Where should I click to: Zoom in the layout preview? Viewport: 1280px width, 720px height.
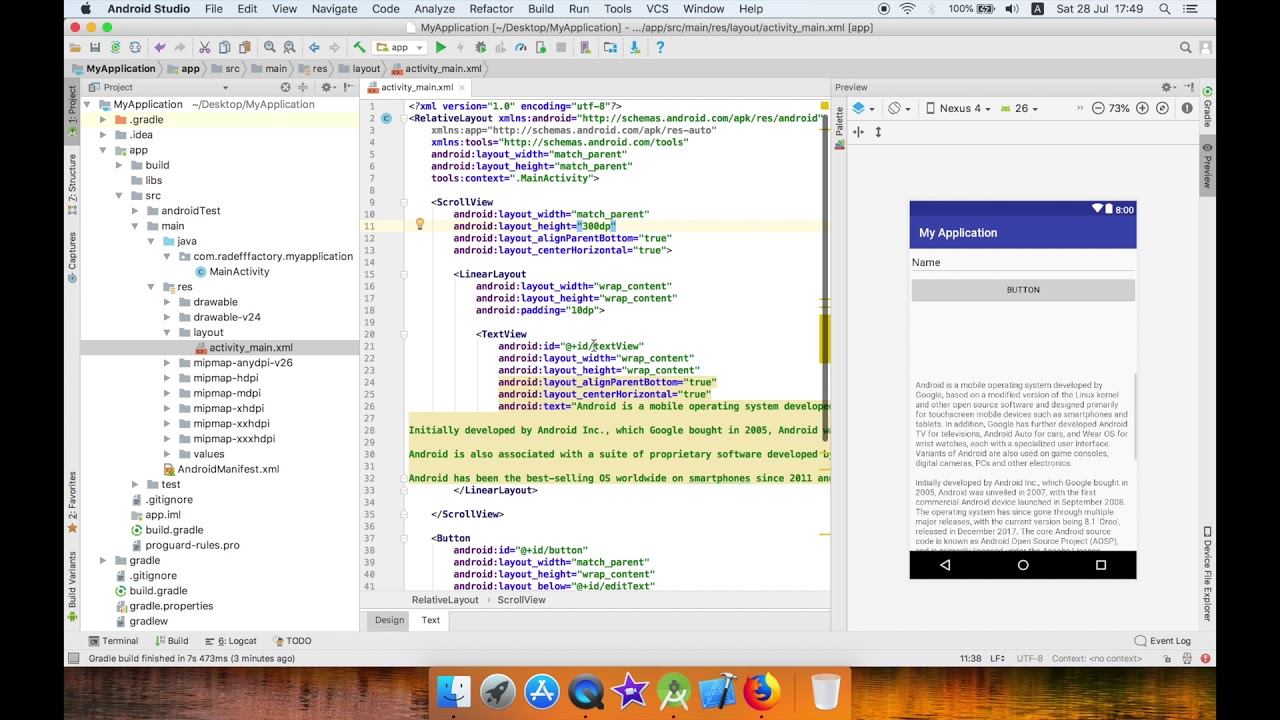click(x=1142, y=108)
